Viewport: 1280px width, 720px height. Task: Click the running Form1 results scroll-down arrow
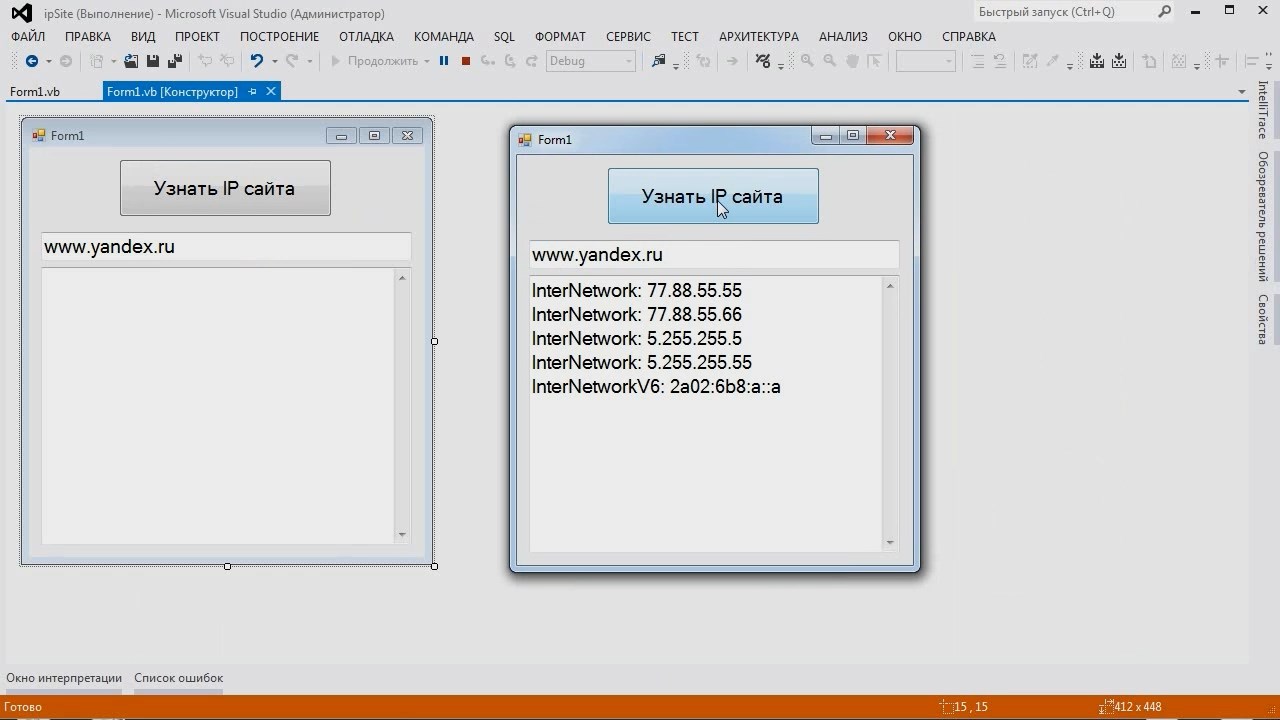pos(890,543)
